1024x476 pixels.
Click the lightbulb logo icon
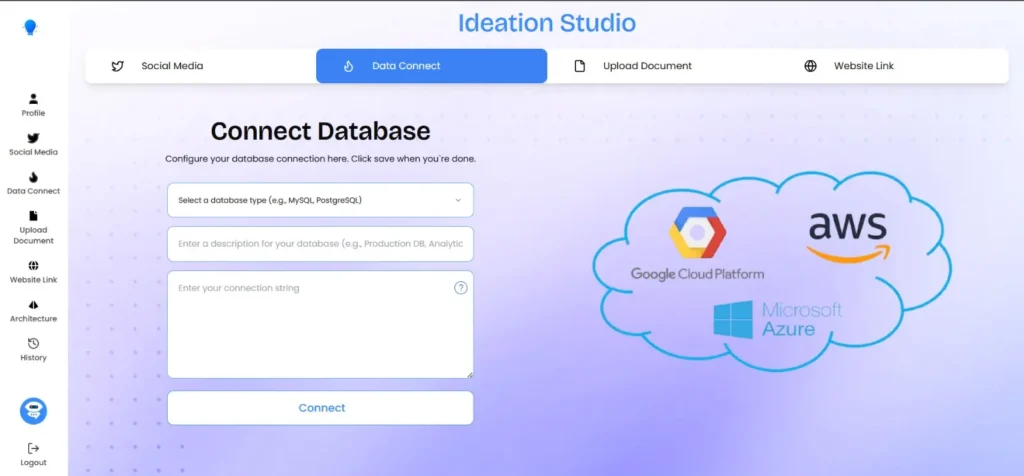30,28
